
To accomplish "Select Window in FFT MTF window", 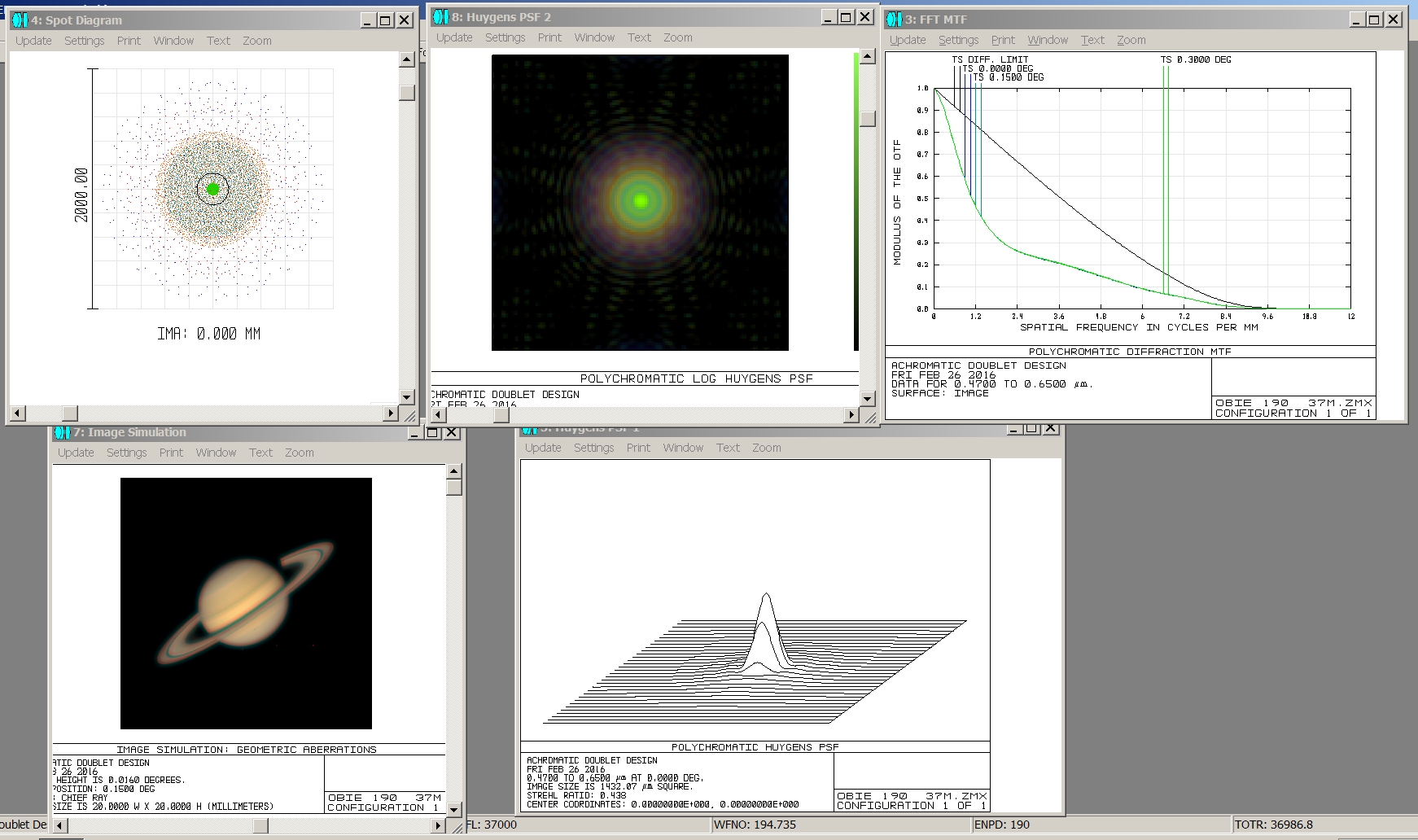I will 1048,40.
